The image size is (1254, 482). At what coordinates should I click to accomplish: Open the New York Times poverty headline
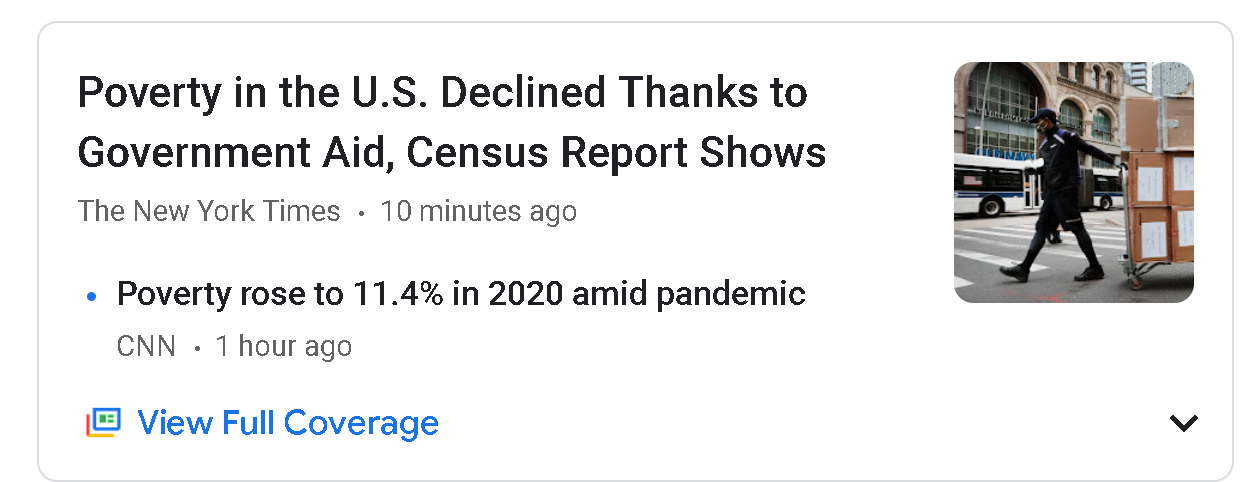[451, 123]
